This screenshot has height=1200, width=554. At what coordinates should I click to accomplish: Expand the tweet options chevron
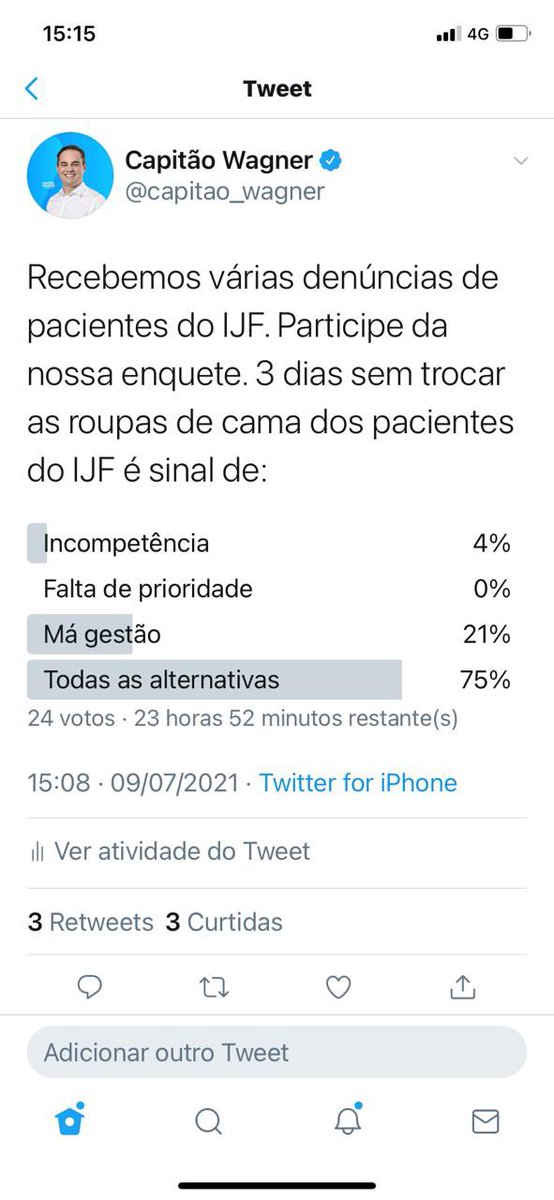click(x=520, y=161)
